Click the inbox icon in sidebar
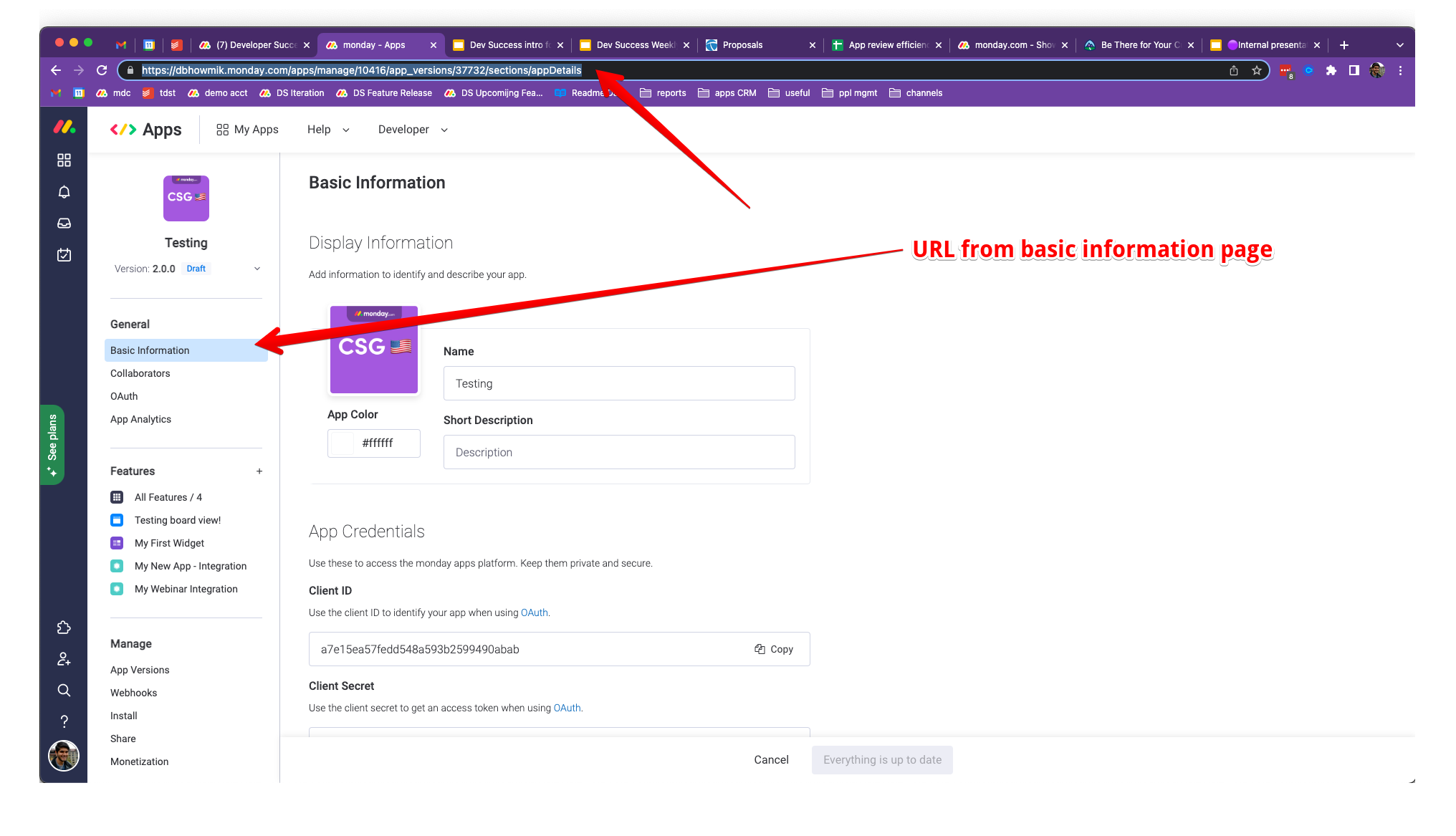 pyautogui.click(x=64, y=224)
